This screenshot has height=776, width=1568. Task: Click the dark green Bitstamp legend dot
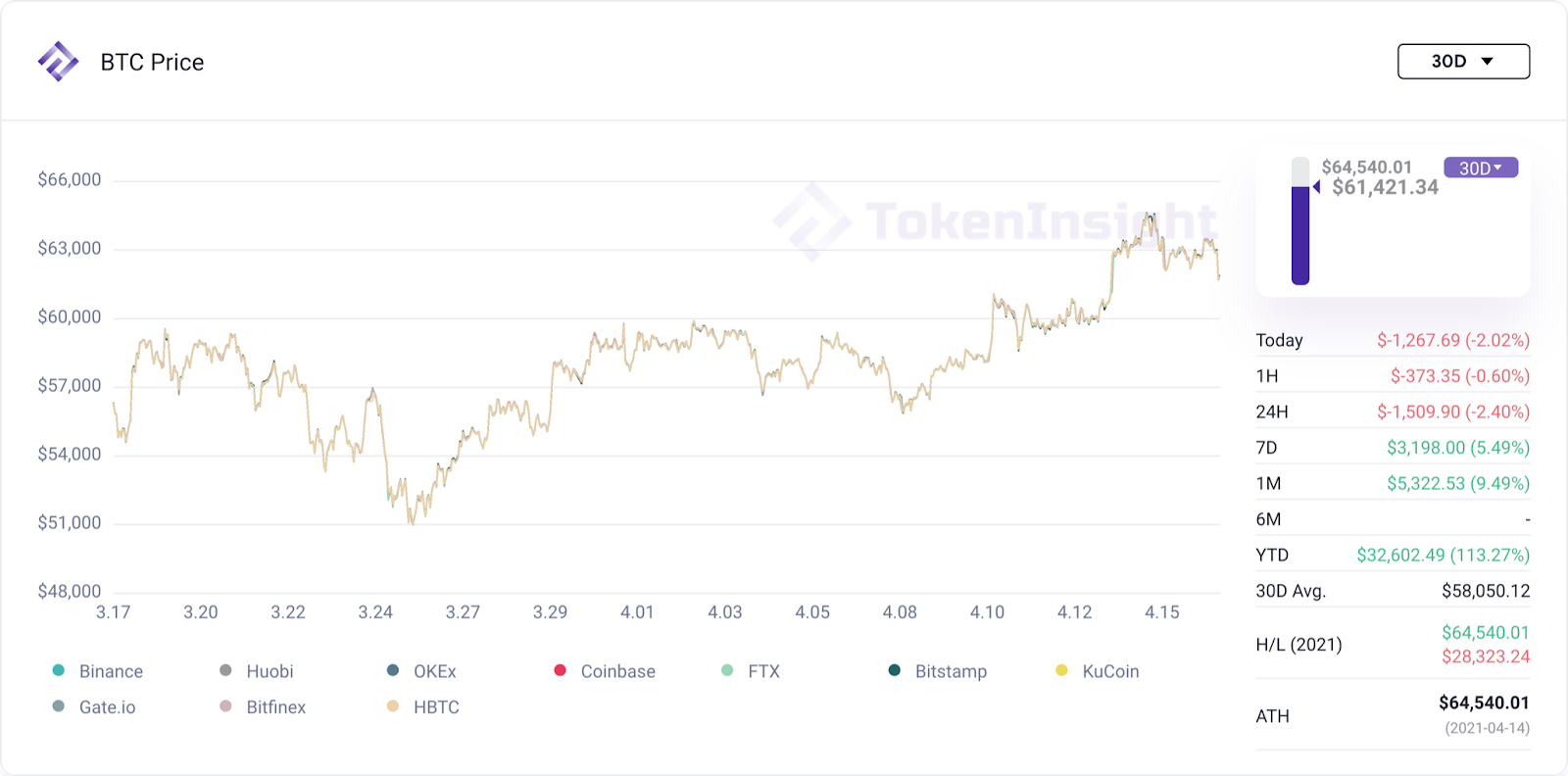coord(894,670)
